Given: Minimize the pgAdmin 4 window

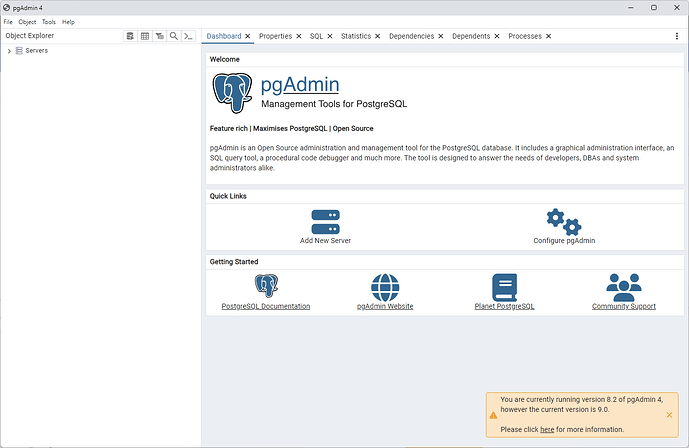Looking at the screenshot, I should click(x=631, y=7).
